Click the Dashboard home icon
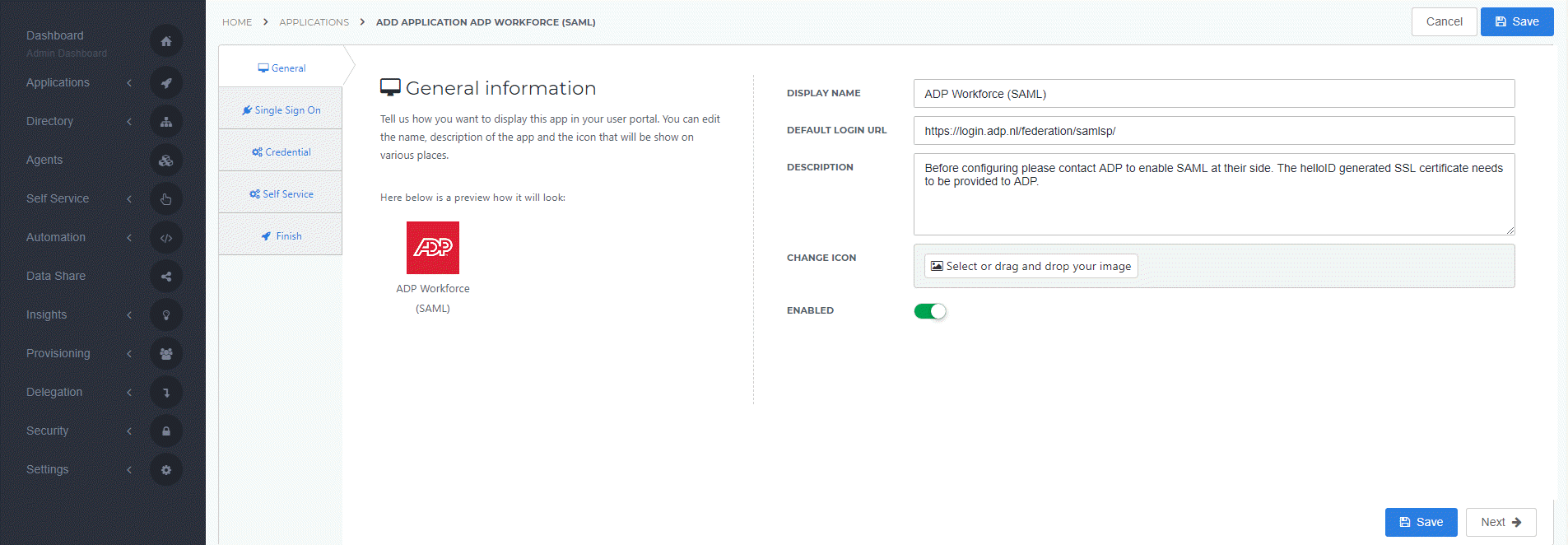Image resolution: width=1568 pixels, height=545 pixels. (166, 41)
